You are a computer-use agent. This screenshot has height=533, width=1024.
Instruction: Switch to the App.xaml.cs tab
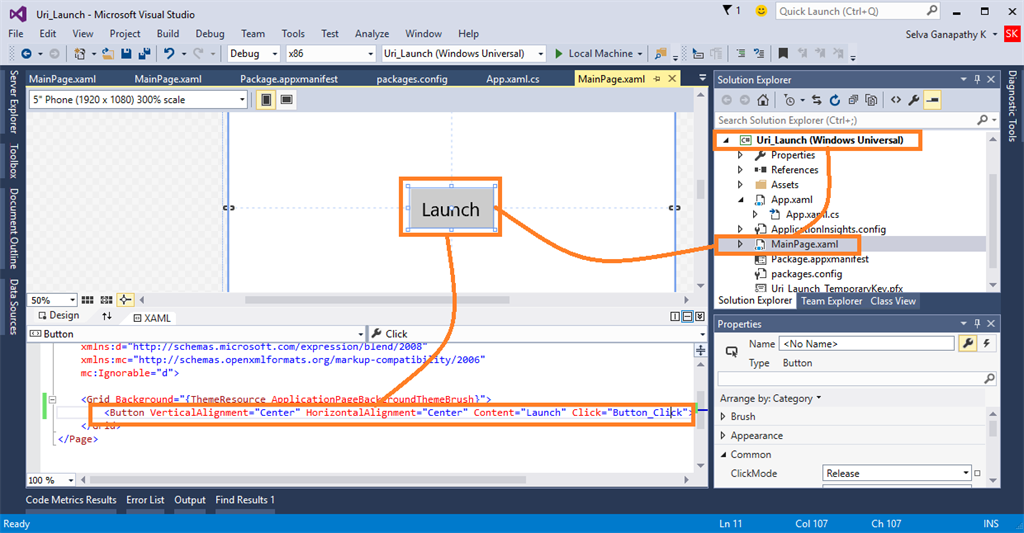[513, 78]
